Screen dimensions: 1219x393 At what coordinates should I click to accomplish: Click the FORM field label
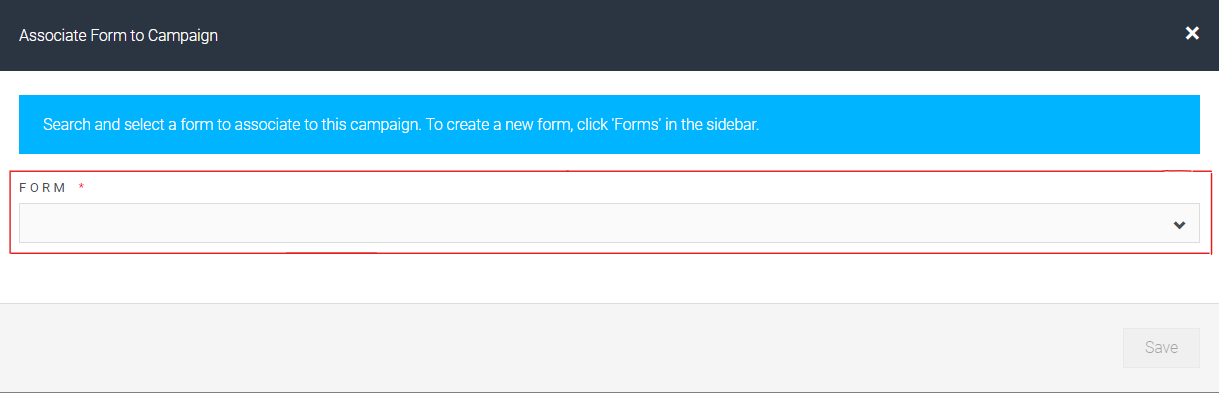click(x=43, y=188)
